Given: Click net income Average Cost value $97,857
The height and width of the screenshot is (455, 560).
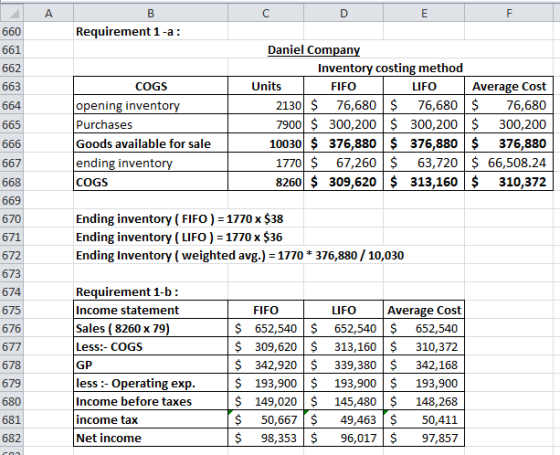Looking at the screenshot, I should click(x=424, y=438).
